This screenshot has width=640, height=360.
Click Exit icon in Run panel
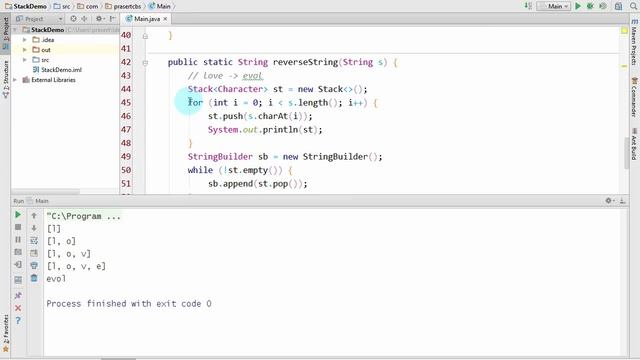[18, 265]
